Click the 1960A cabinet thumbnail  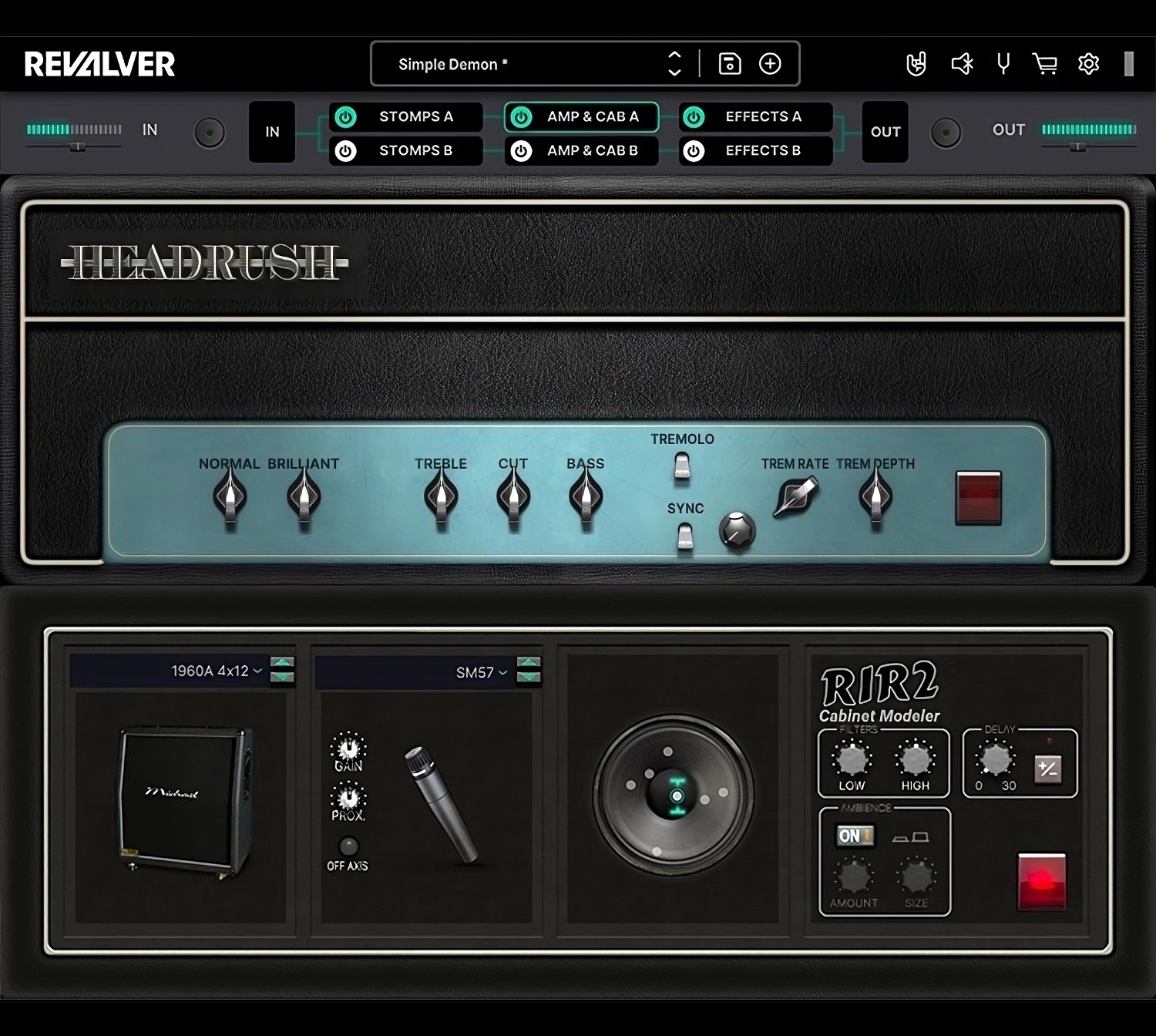coord(185,802)
